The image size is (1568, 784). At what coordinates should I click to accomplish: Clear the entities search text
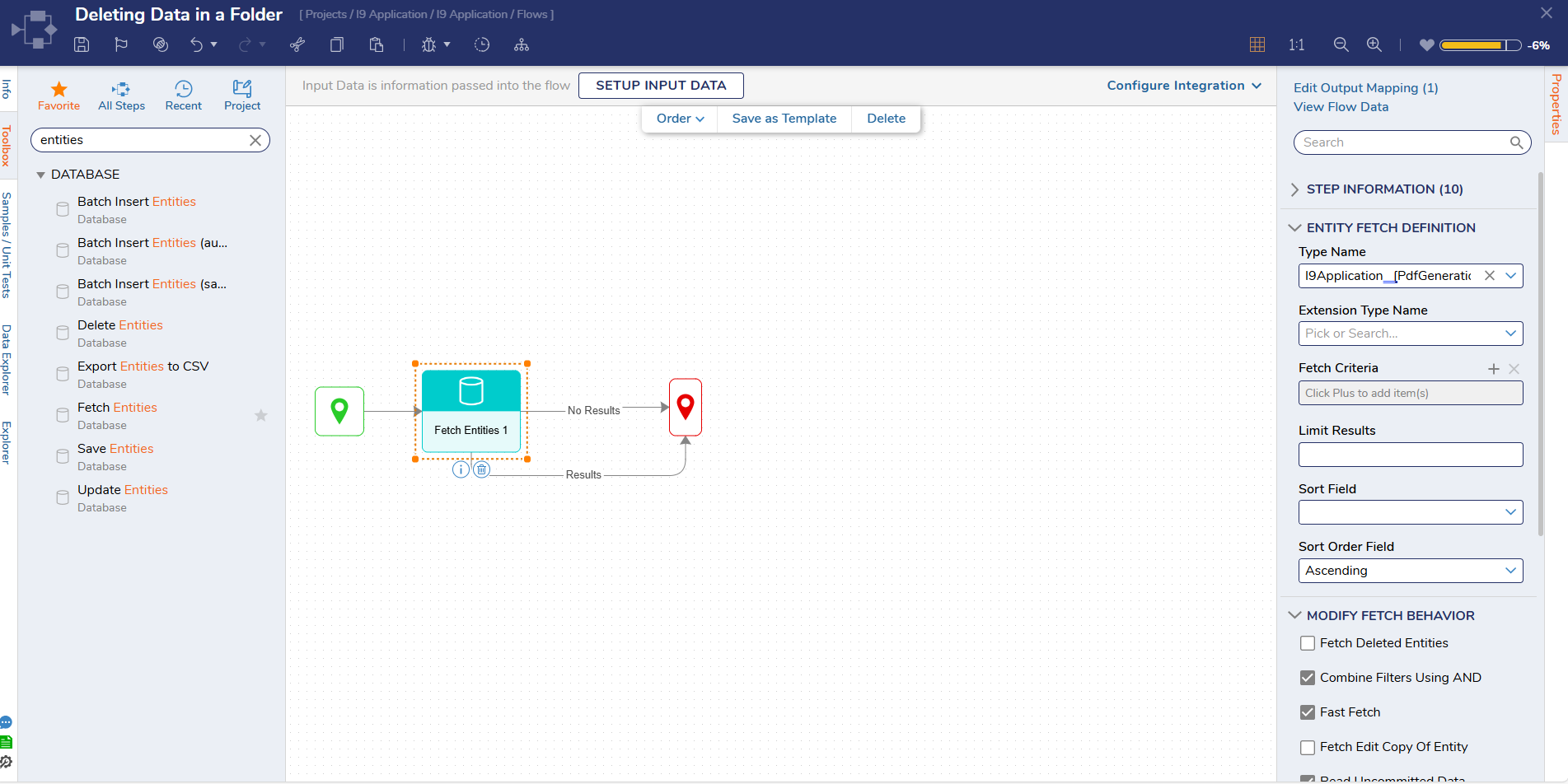(x=255, y=141)
